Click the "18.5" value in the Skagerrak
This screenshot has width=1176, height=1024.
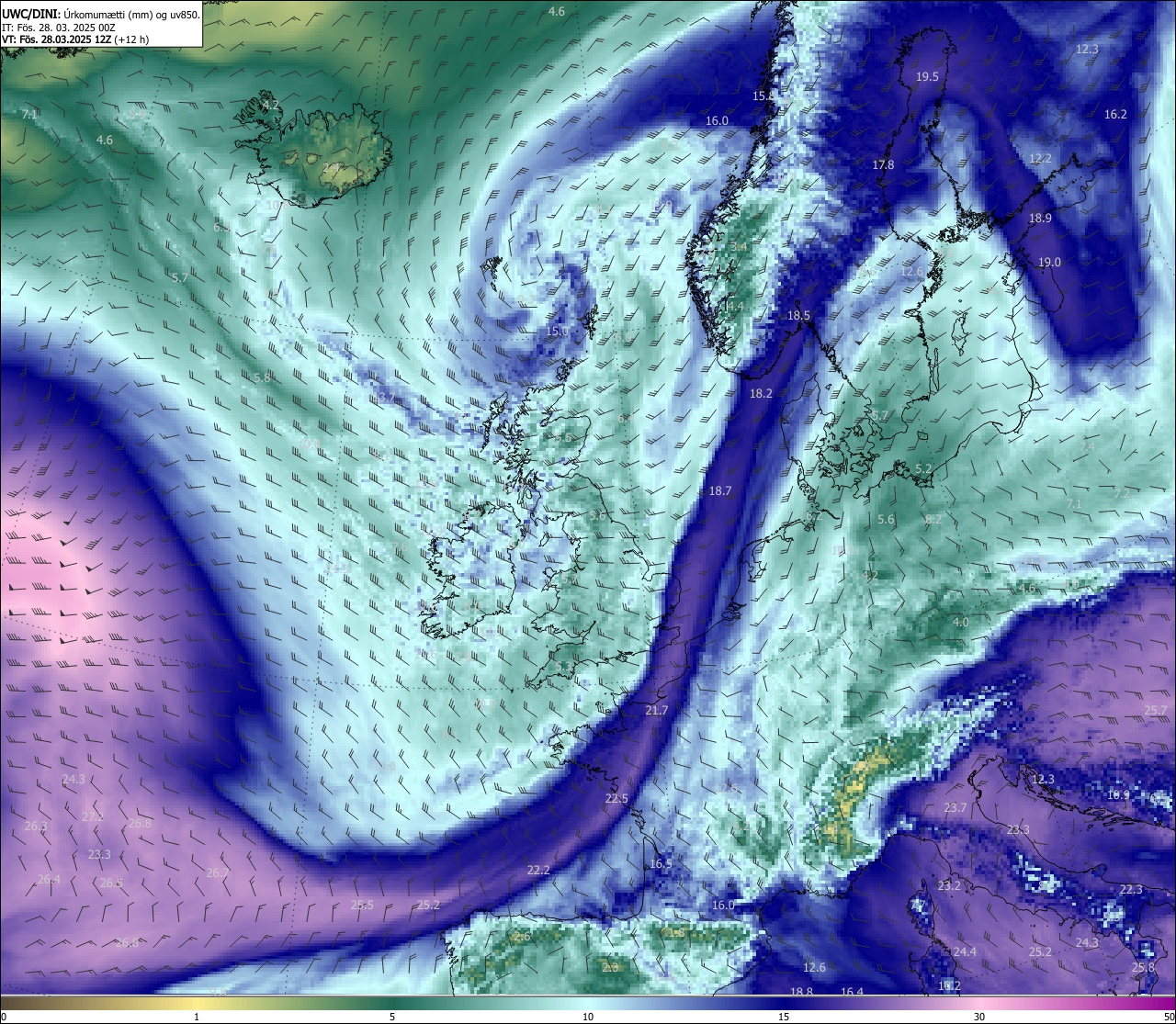coord(798,315)
